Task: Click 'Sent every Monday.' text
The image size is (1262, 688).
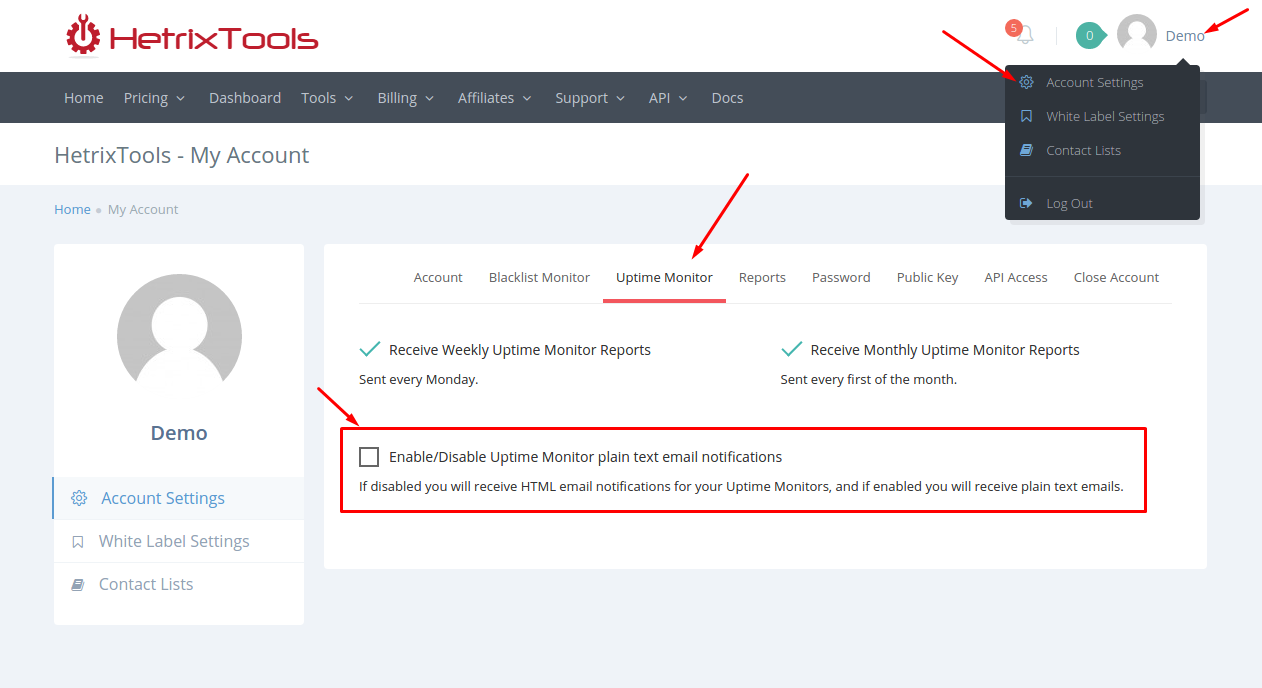Action: pyautogui.click(x=418, y=380)
